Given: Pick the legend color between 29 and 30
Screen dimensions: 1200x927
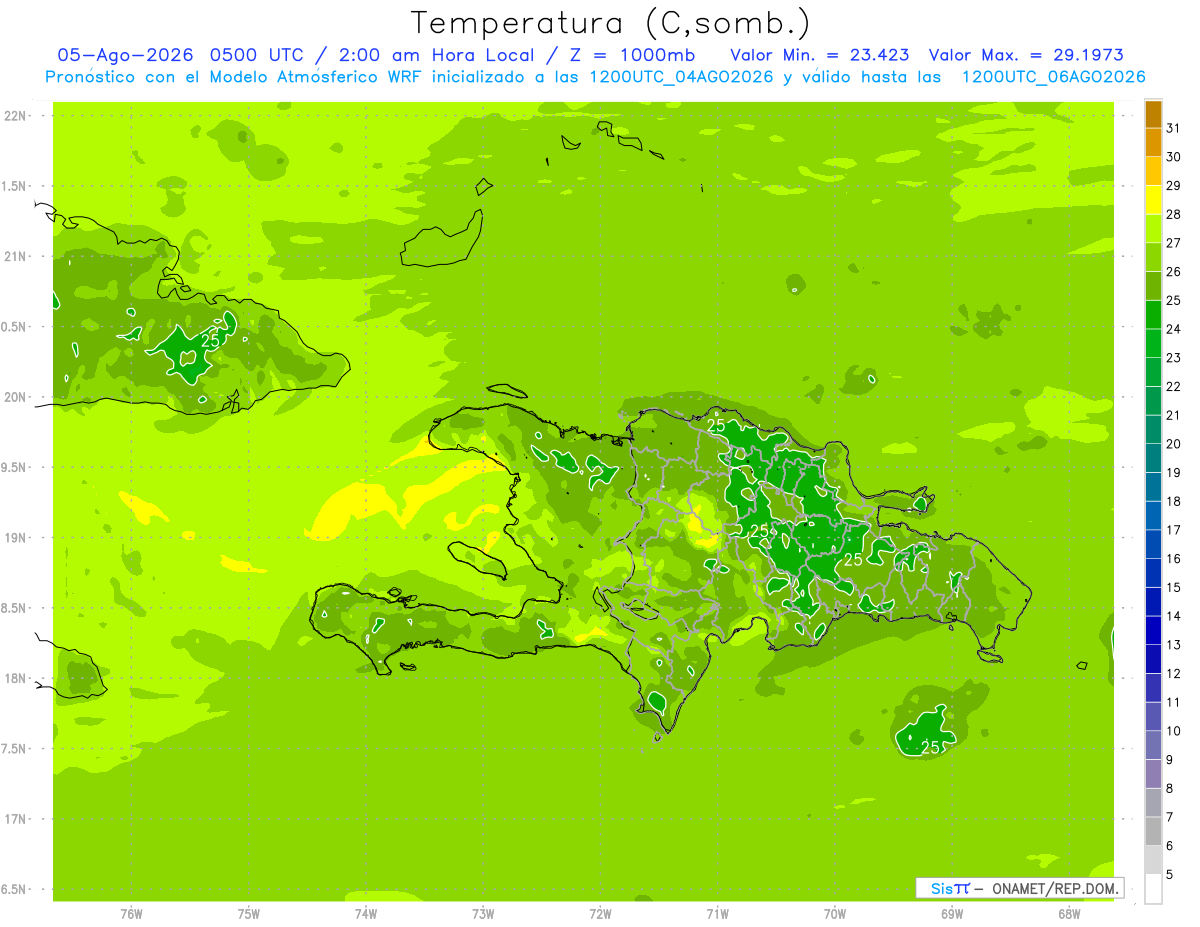Looking at the screenshot, I should 1153,172.
